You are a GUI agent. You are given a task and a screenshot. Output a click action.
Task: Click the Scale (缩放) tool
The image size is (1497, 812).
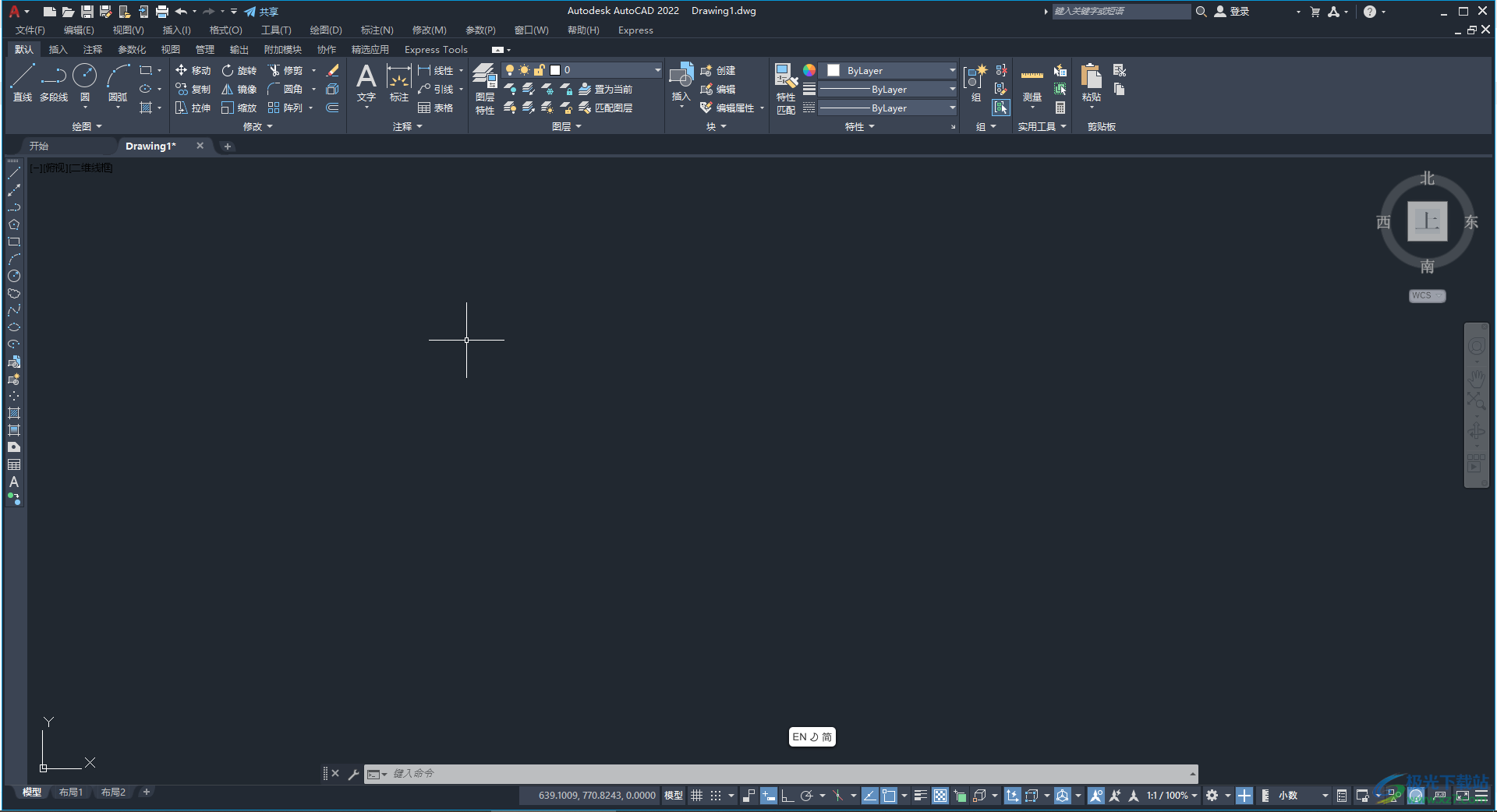pyautogui.click(x=239, y=108)
